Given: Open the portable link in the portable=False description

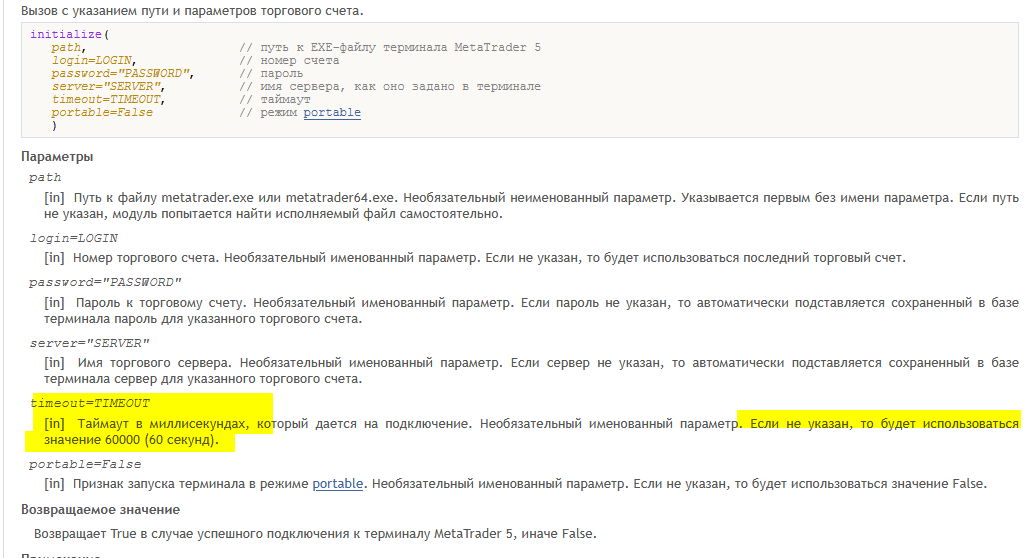Looking at the screenshot, I should click(x=337, y=484).
